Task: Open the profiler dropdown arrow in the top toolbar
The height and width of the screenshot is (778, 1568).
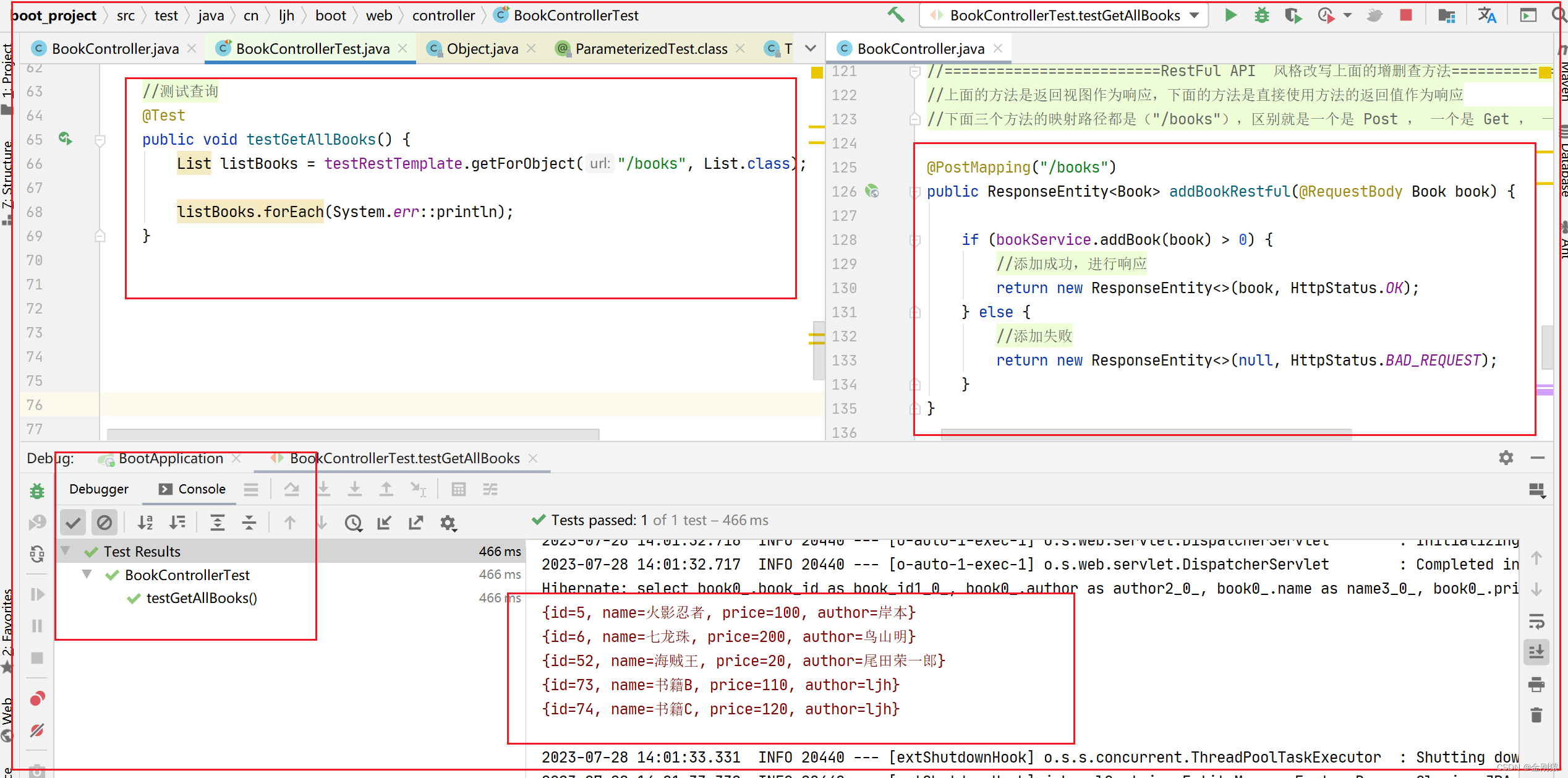Action: [x=1347, y=15]
